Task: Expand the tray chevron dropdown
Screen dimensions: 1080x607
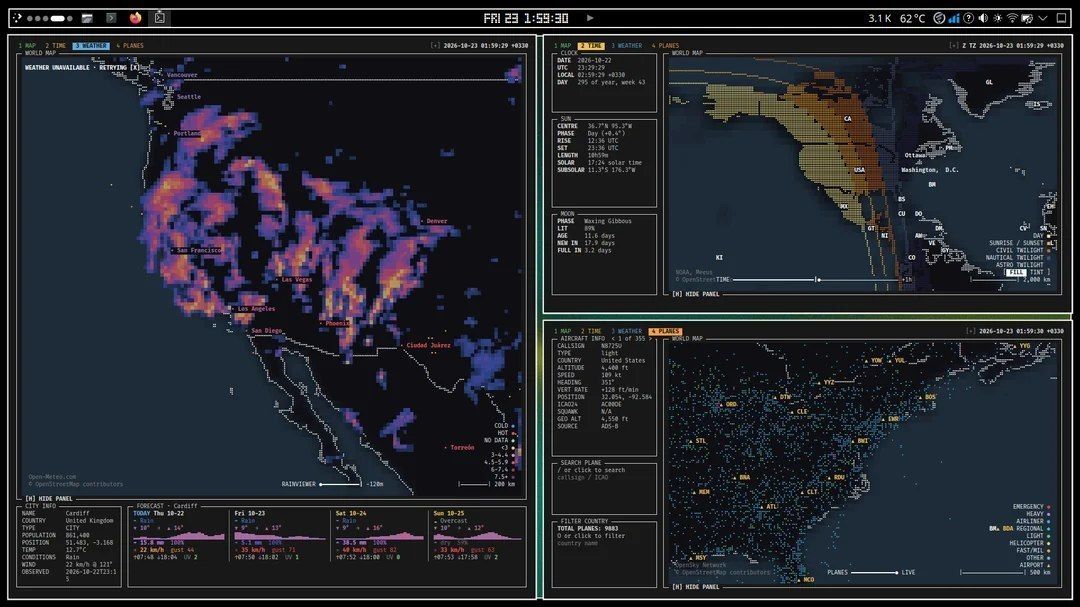Action: tap(1043, 18)
